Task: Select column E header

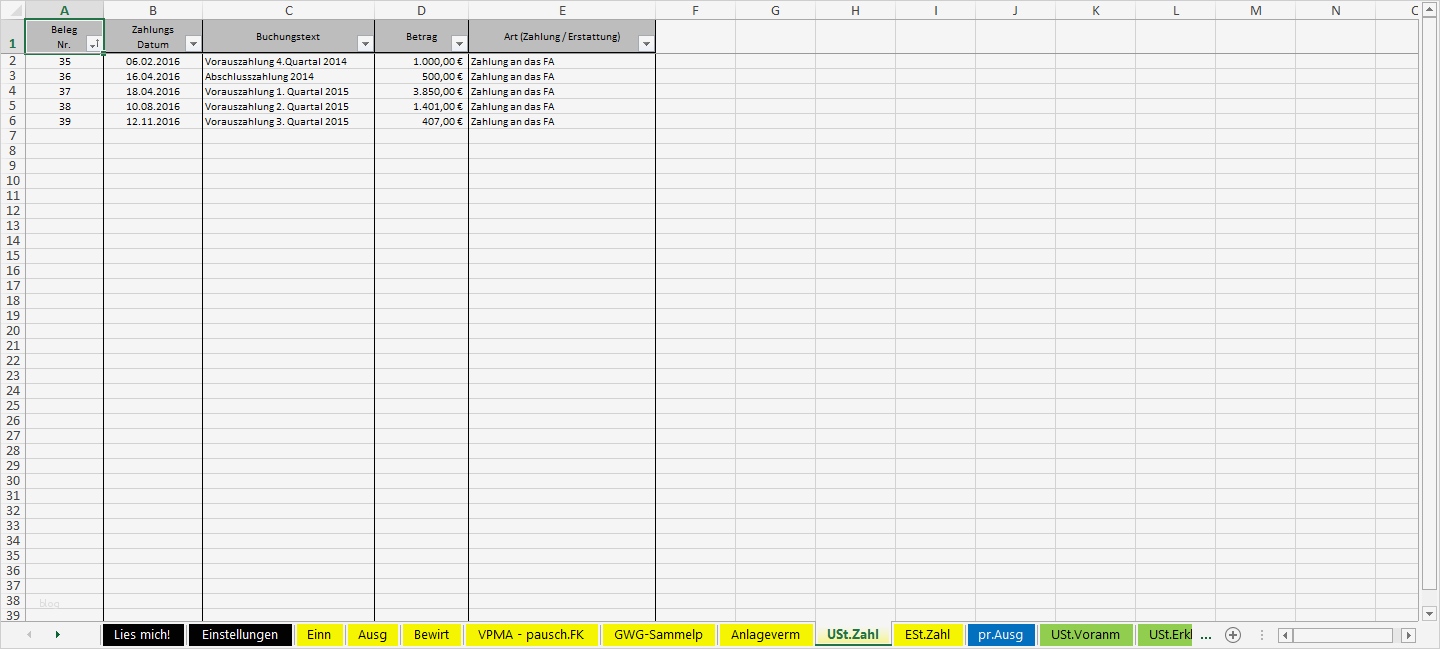Action: coord(562,10)
